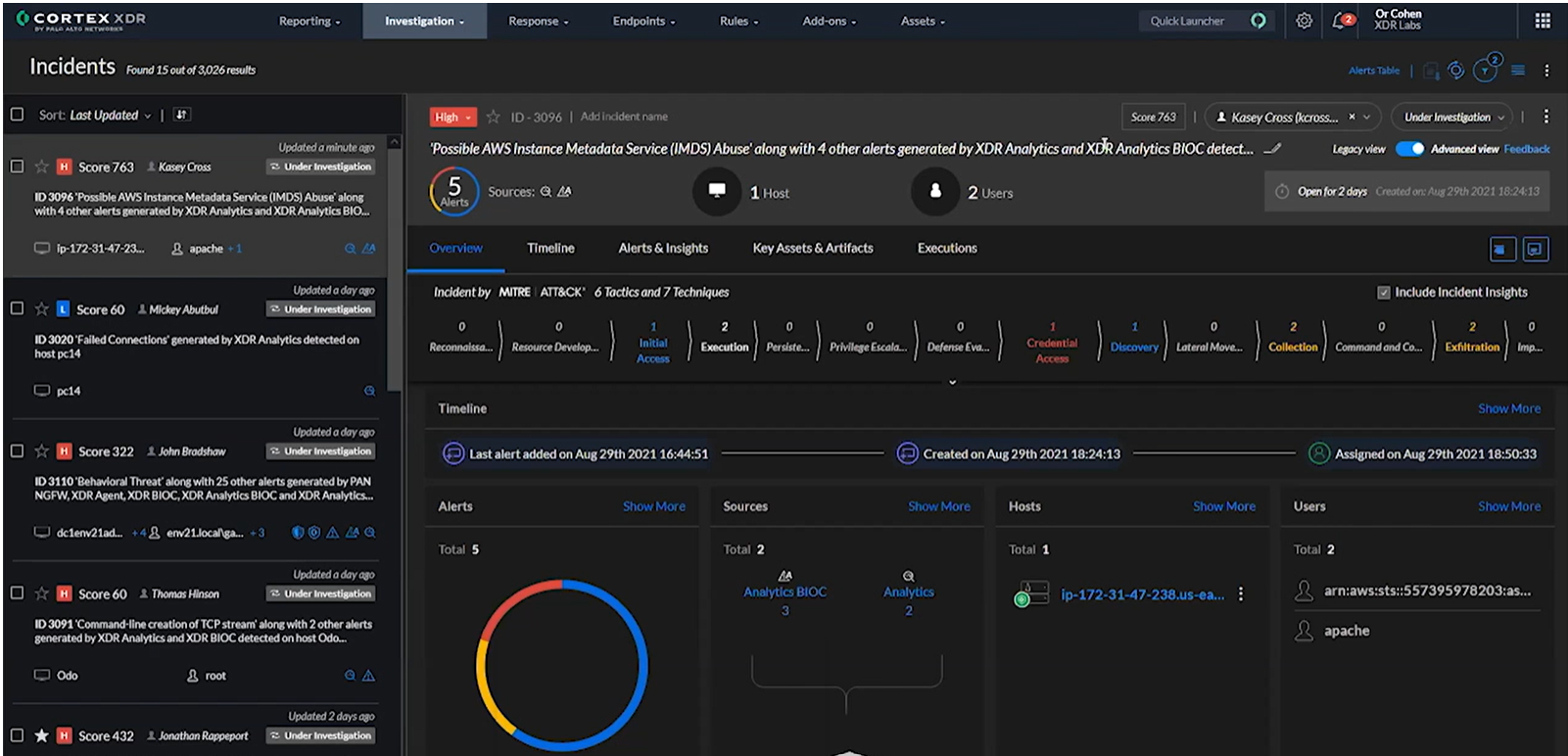This screenshot has width=1568, height=756.
Task: Star the Score 763 incident
Action: pyautogui.click(x=42, y=166)
